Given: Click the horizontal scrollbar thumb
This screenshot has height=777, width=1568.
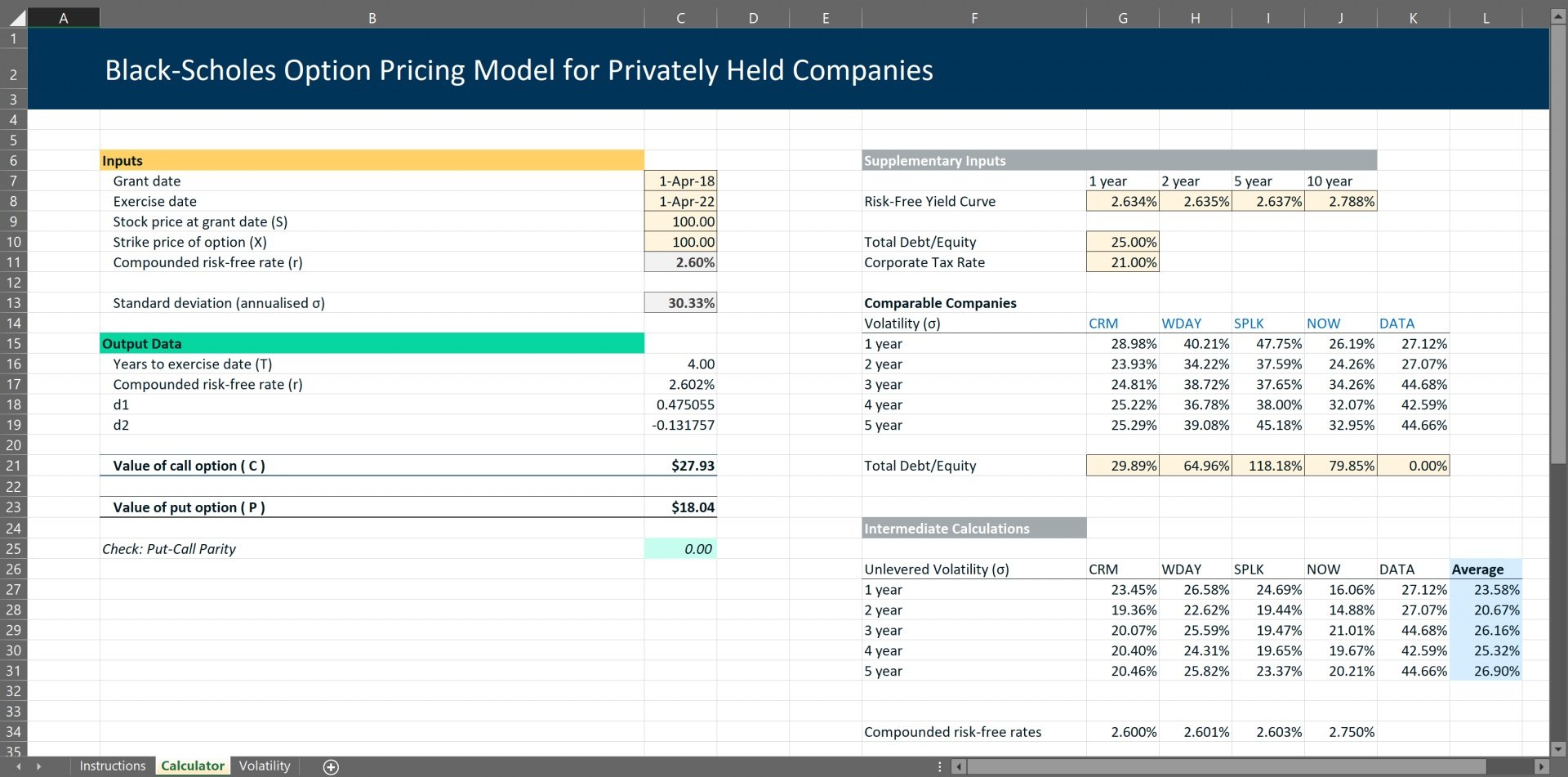Looking at the screenshot, I should [x=1227, y=766].
